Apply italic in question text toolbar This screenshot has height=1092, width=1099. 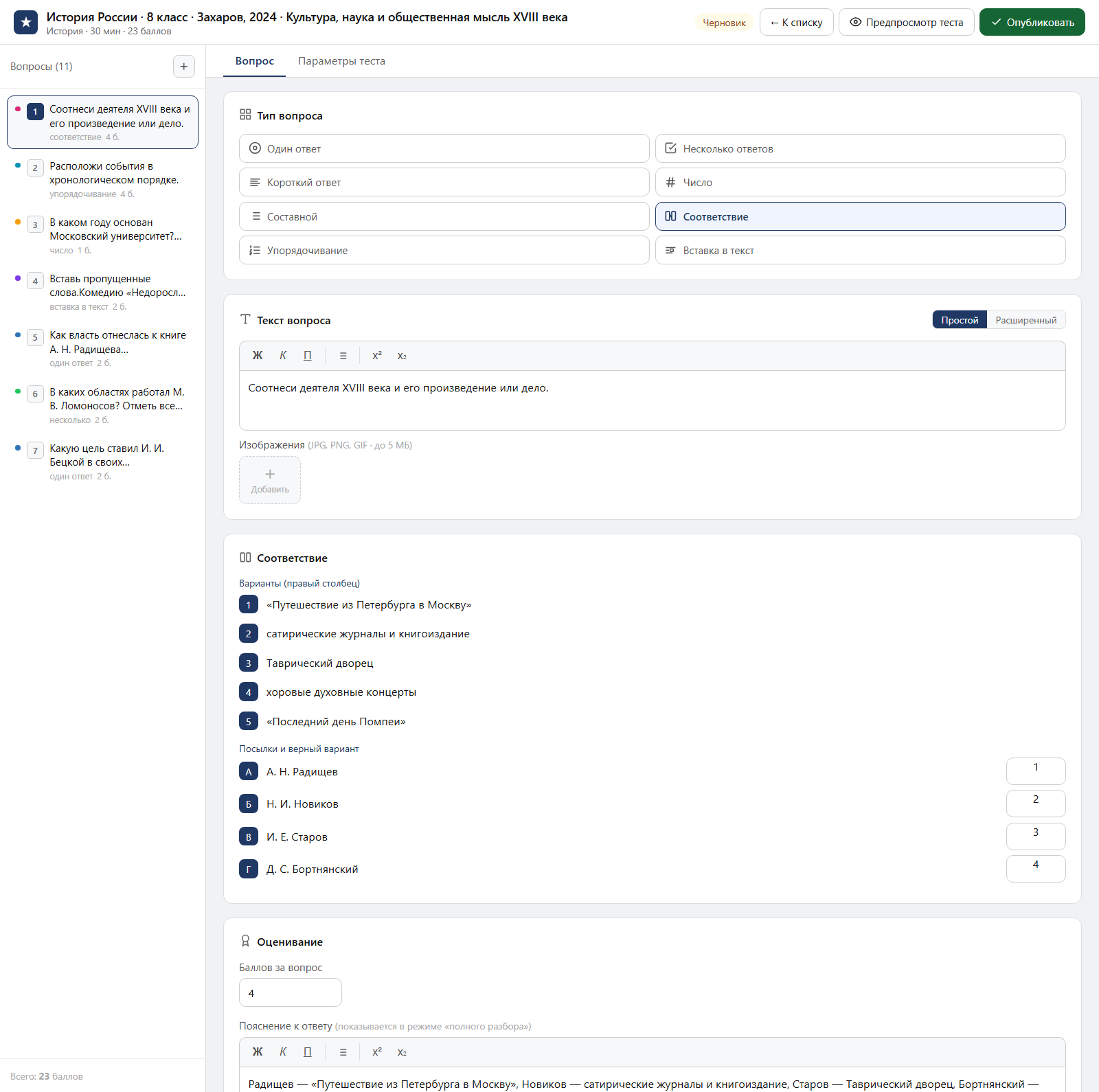[283, 356]
